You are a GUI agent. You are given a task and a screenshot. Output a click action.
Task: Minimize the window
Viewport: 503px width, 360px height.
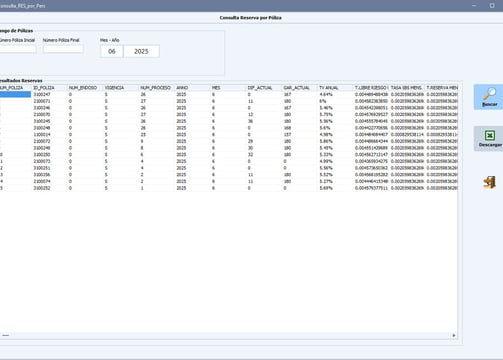pos(474,6)
